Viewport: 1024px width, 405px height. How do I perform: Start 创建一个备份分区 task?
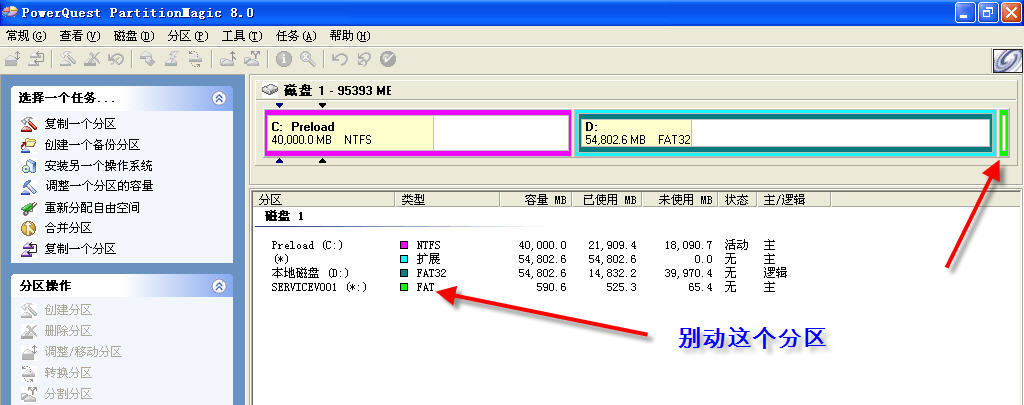click(x=92, y=145)
